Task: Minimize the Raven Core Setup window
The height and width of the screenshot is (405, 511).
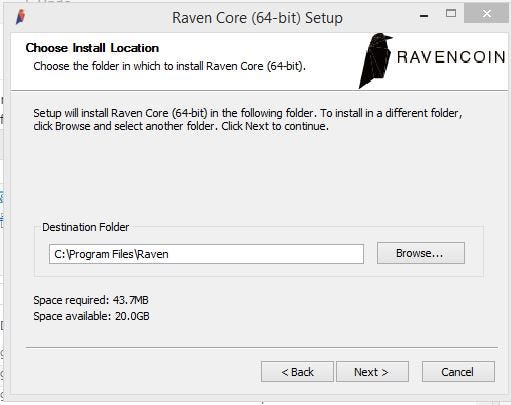Action: [424, 16]
